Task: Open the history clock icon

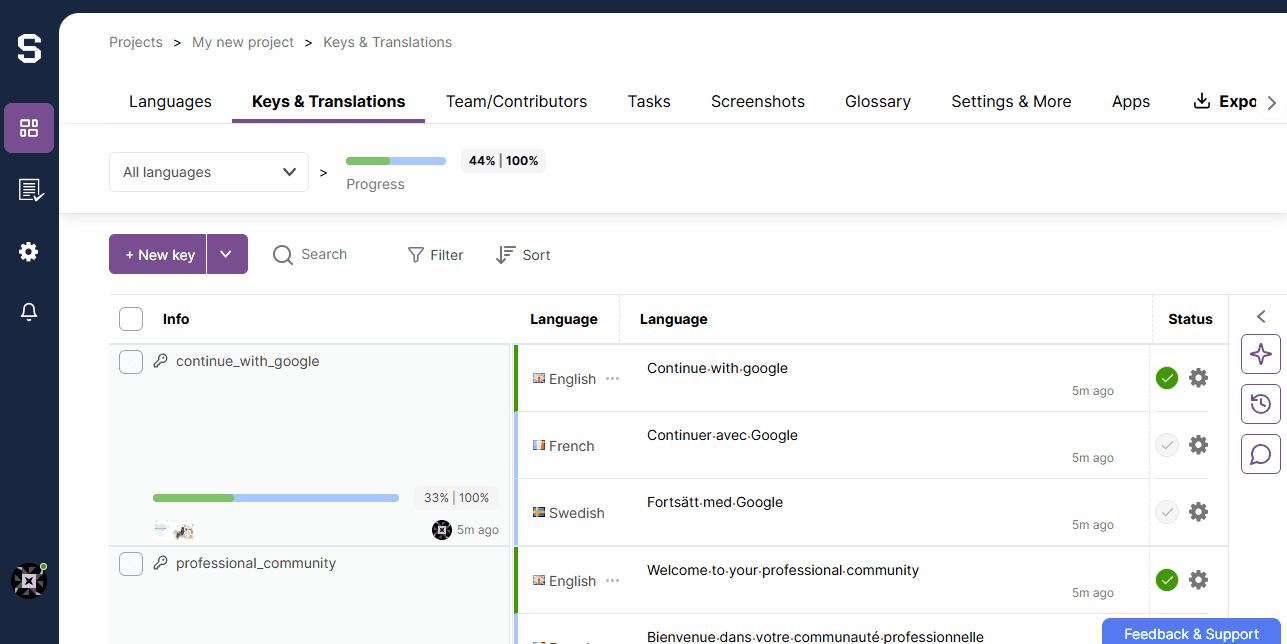Action: (x=1261, y=404)
